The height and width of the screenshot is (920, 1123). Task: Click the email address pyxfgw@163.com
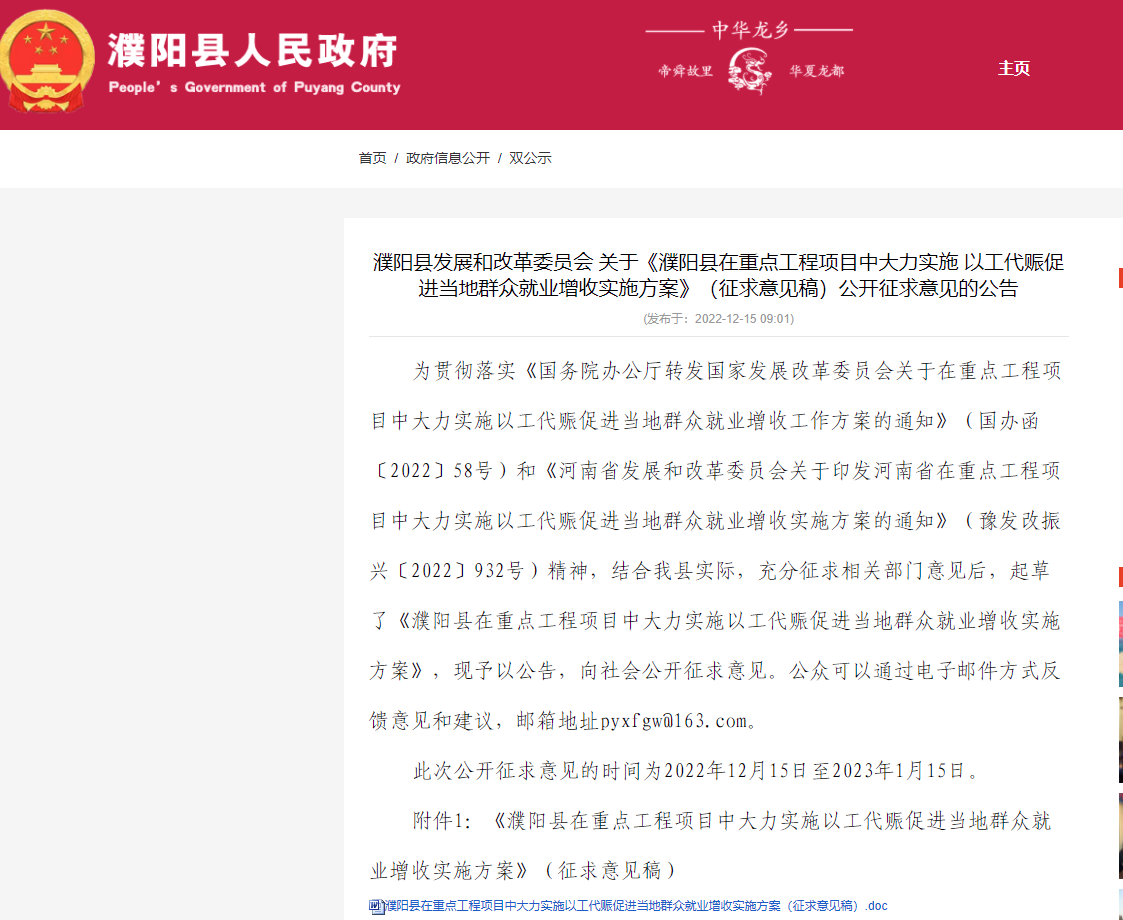[x=674, y=721]
